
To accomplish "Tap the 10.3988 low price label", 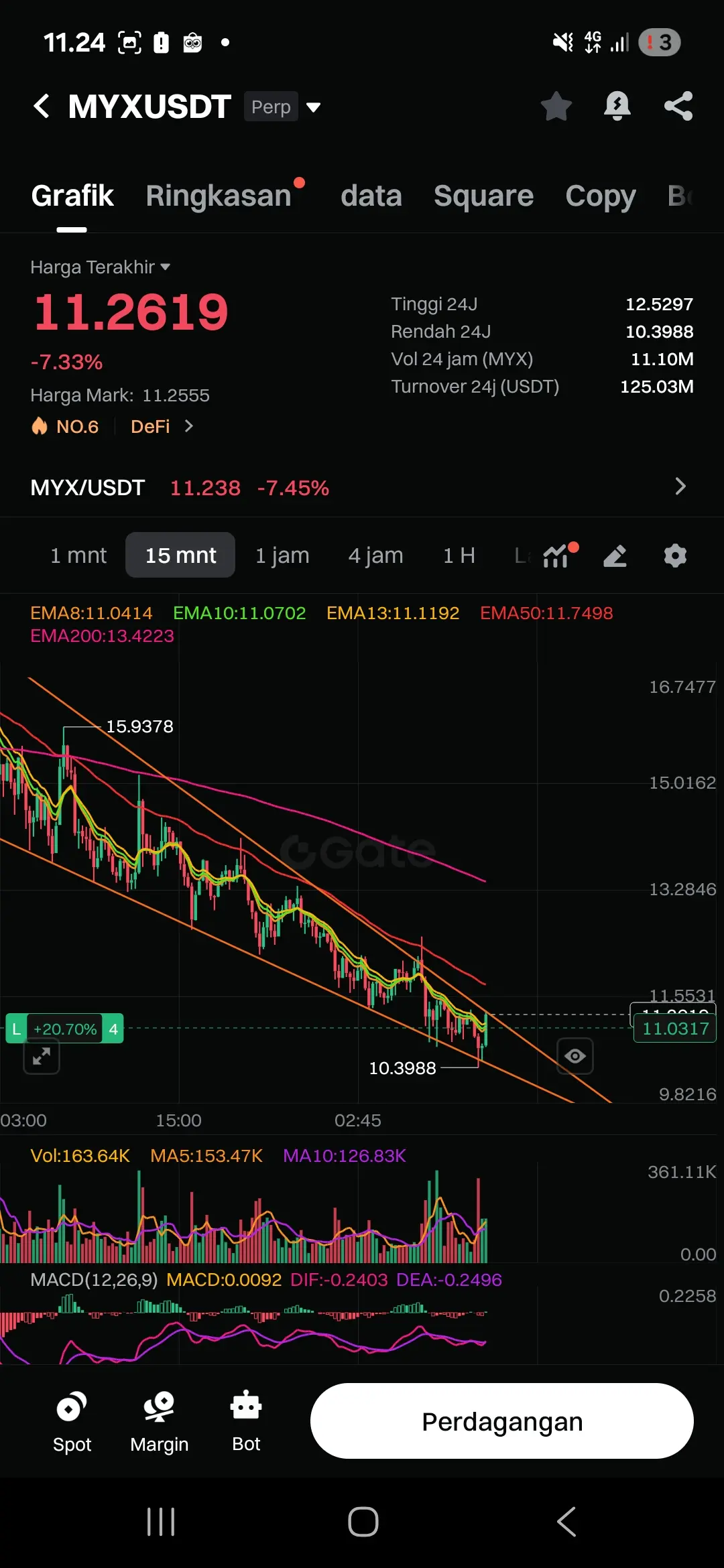I will (402, 1068).
